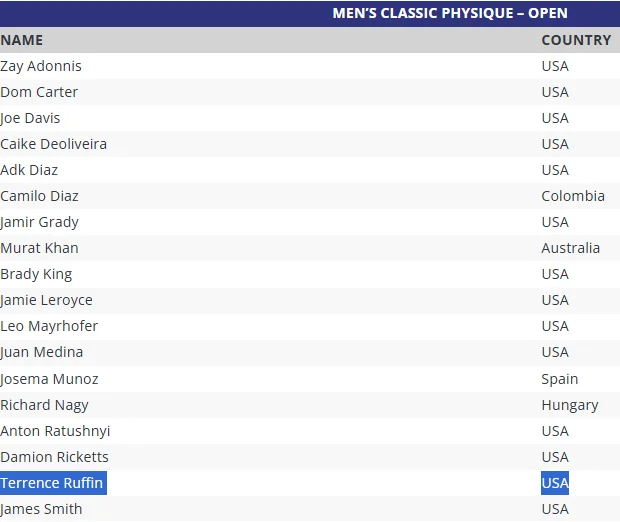Select the Murat Khan entry
The width and height of the screenshot is (620, 522).
[x=39, y=248]
